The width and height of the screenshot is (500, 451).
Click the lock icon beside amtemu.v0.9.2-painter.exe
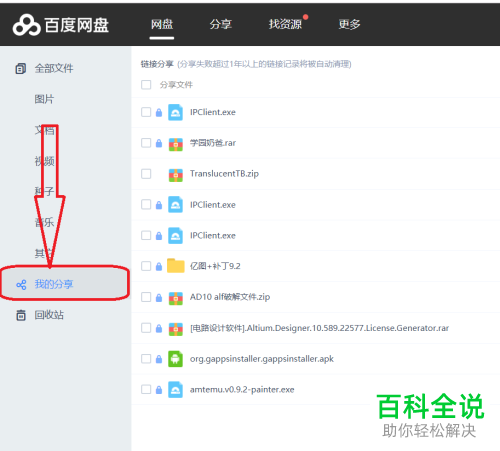coord(159,390)
